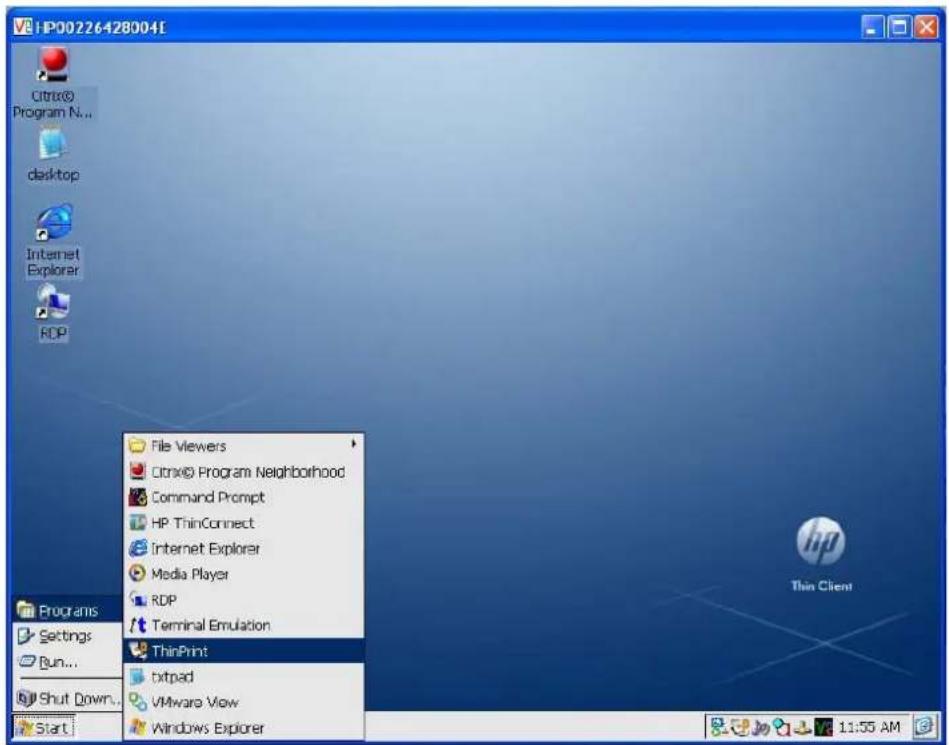Viewport: 949px width, 745px height.
Task: Click the 11:55 AM clock
Action: (x=869, y=727)
